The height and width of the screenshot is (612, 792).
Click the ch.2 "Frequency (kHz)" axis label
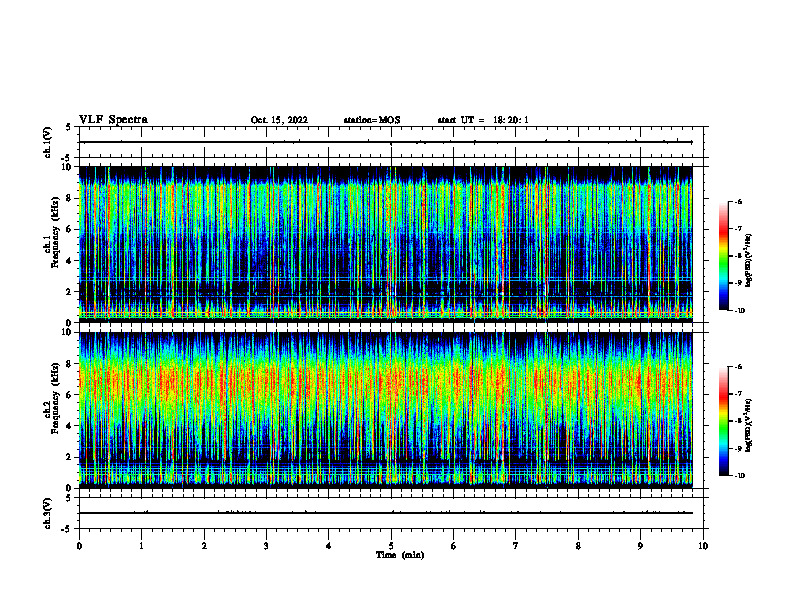(x=55, y=398)
